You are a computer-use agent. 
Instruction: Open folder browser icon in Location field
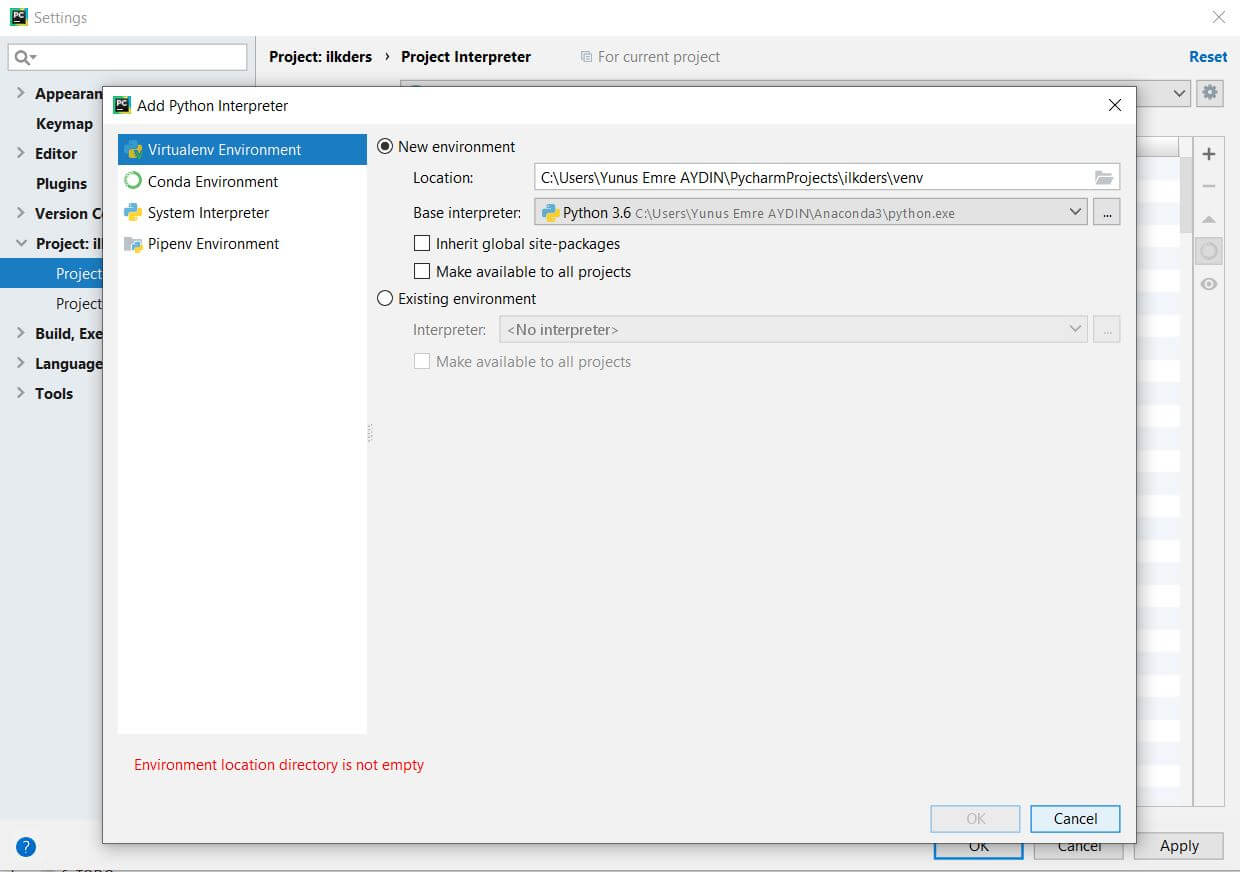[1104, 177]
